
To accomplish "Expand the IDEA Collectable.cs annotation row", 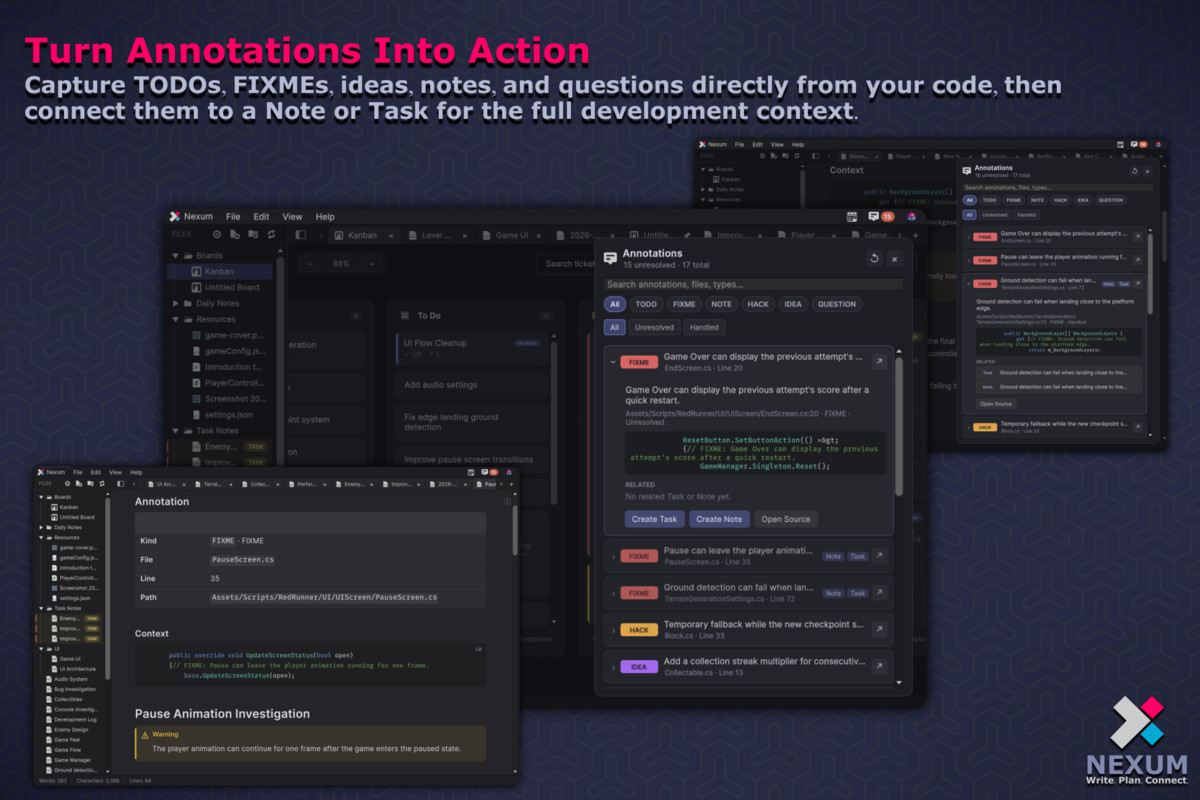I will tap(612, 667).
